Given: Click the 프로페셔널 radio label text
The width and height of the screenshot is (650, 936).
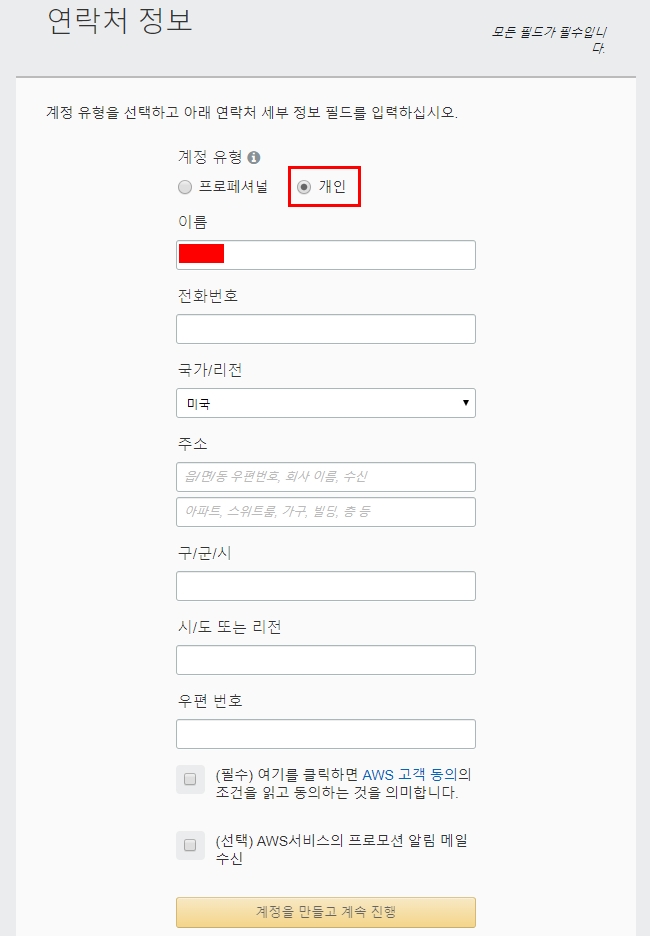Looking at the screenshot, I should (x=233, y=187).
